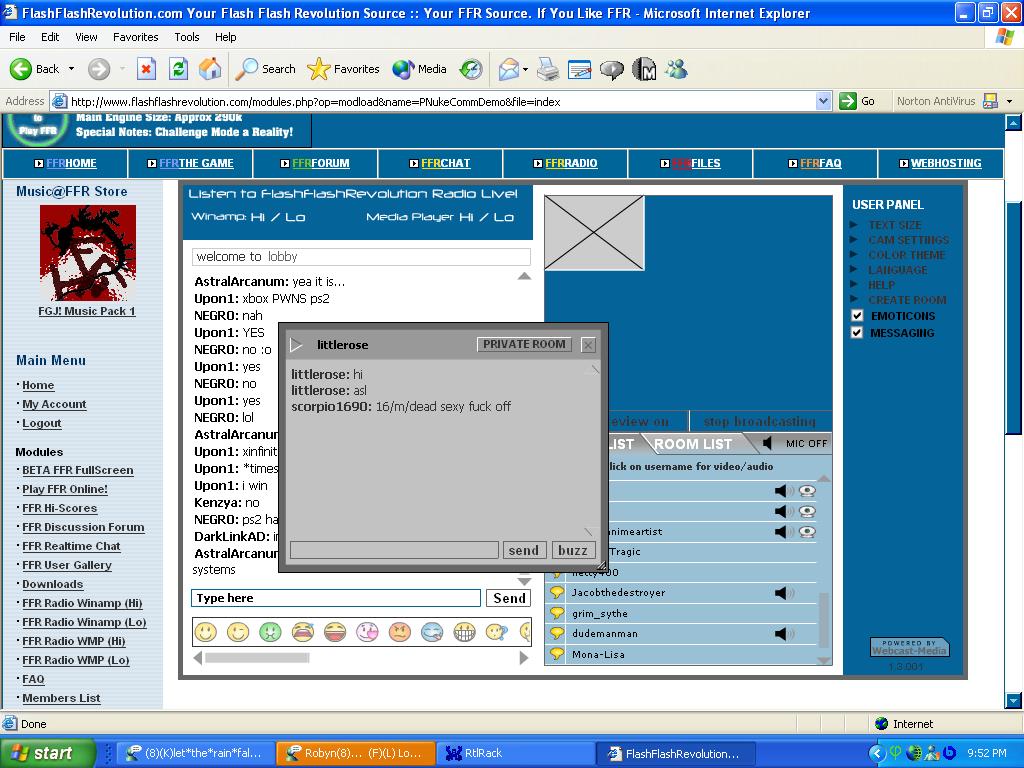1024x768 pixels.
Task: Click the Go button next to address bar
Action: pos(857,101)
